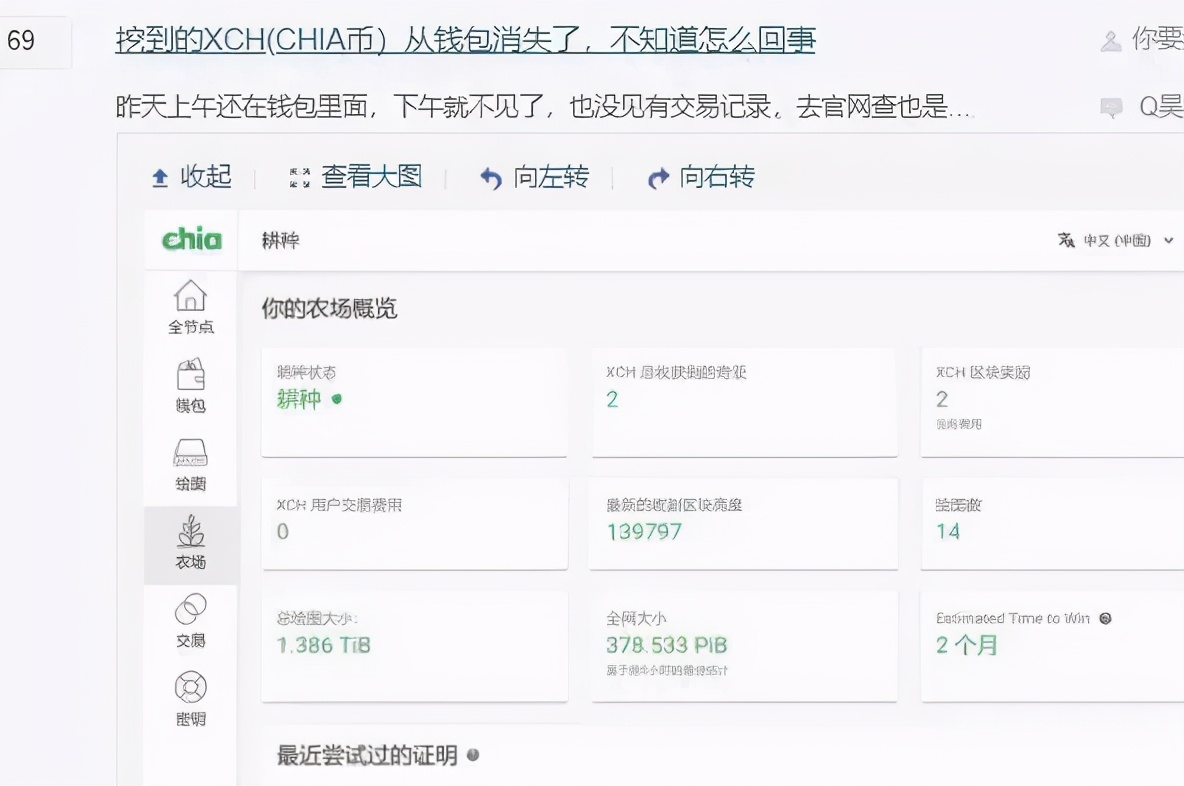Click the info icon beside 最近尝试过的证明
Image resolution: width=1184 pixels, height=786 pixels.
click(474, 756)
